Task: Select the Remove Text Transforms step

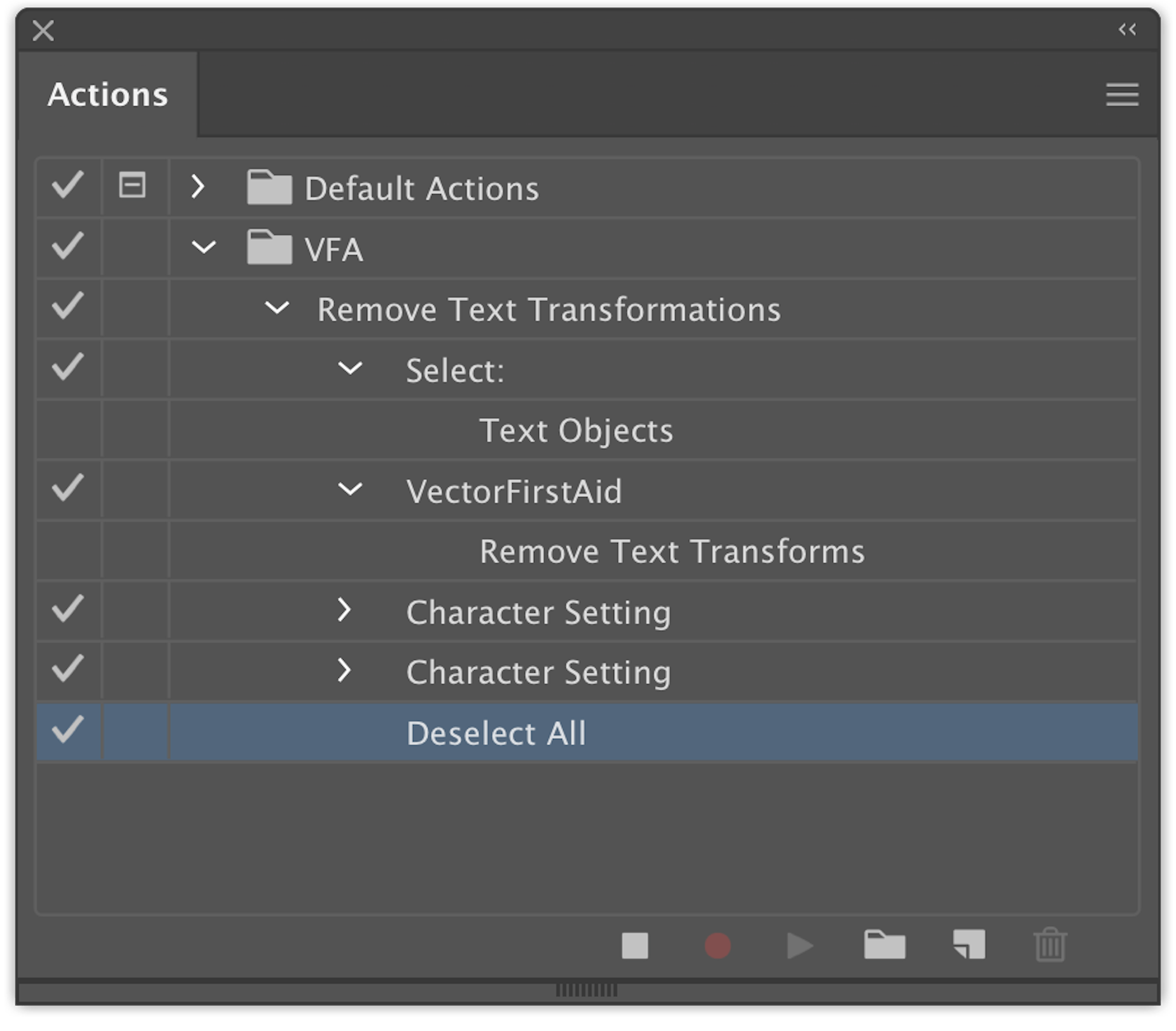Action: pos(671,551)
